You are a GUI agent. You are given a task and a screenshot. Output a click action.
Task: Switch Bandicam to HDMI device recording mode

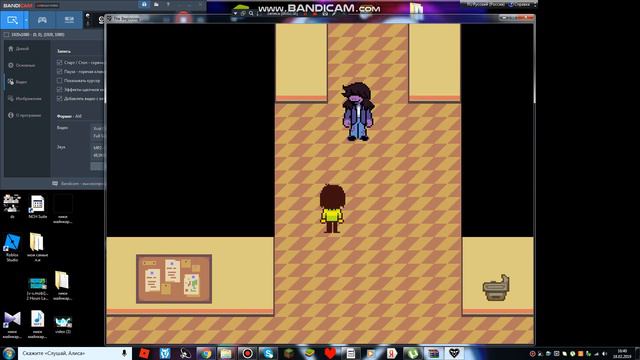[69, 20]
